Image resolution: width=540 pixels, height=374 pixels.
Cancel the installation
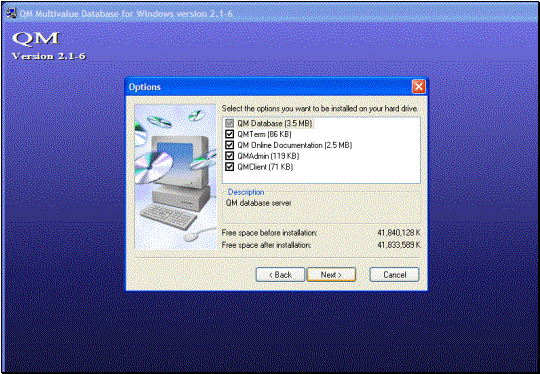point(394,275)
